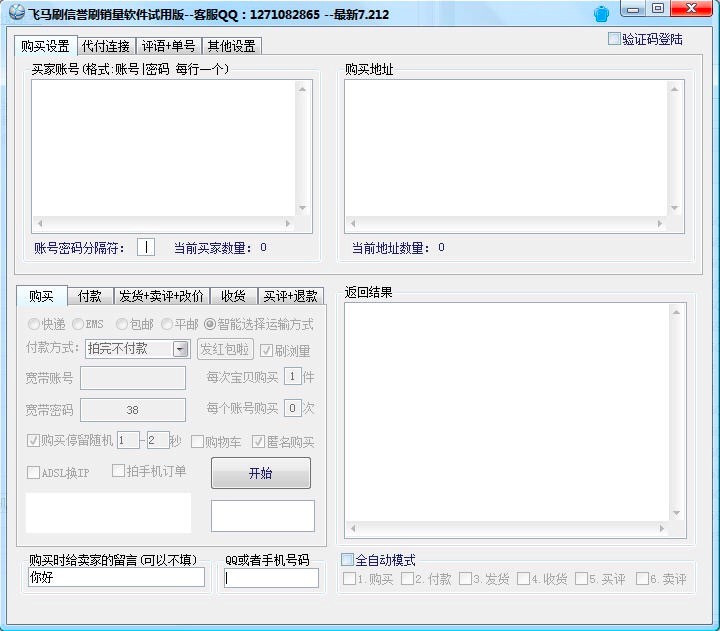
Task: Click the 账号密码分隔符 input box
Action: [x=146, y=247]
